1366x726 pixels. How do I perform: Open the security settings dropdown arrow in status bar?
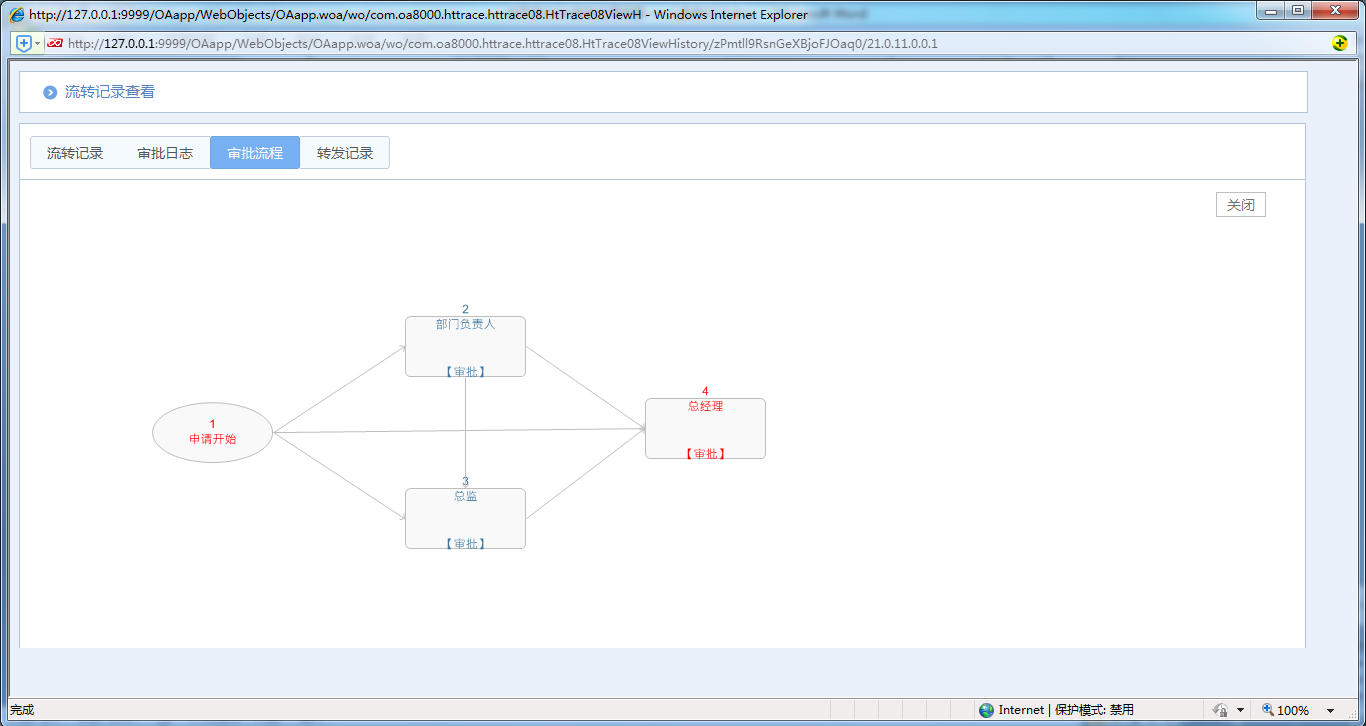coord(1239,711)
